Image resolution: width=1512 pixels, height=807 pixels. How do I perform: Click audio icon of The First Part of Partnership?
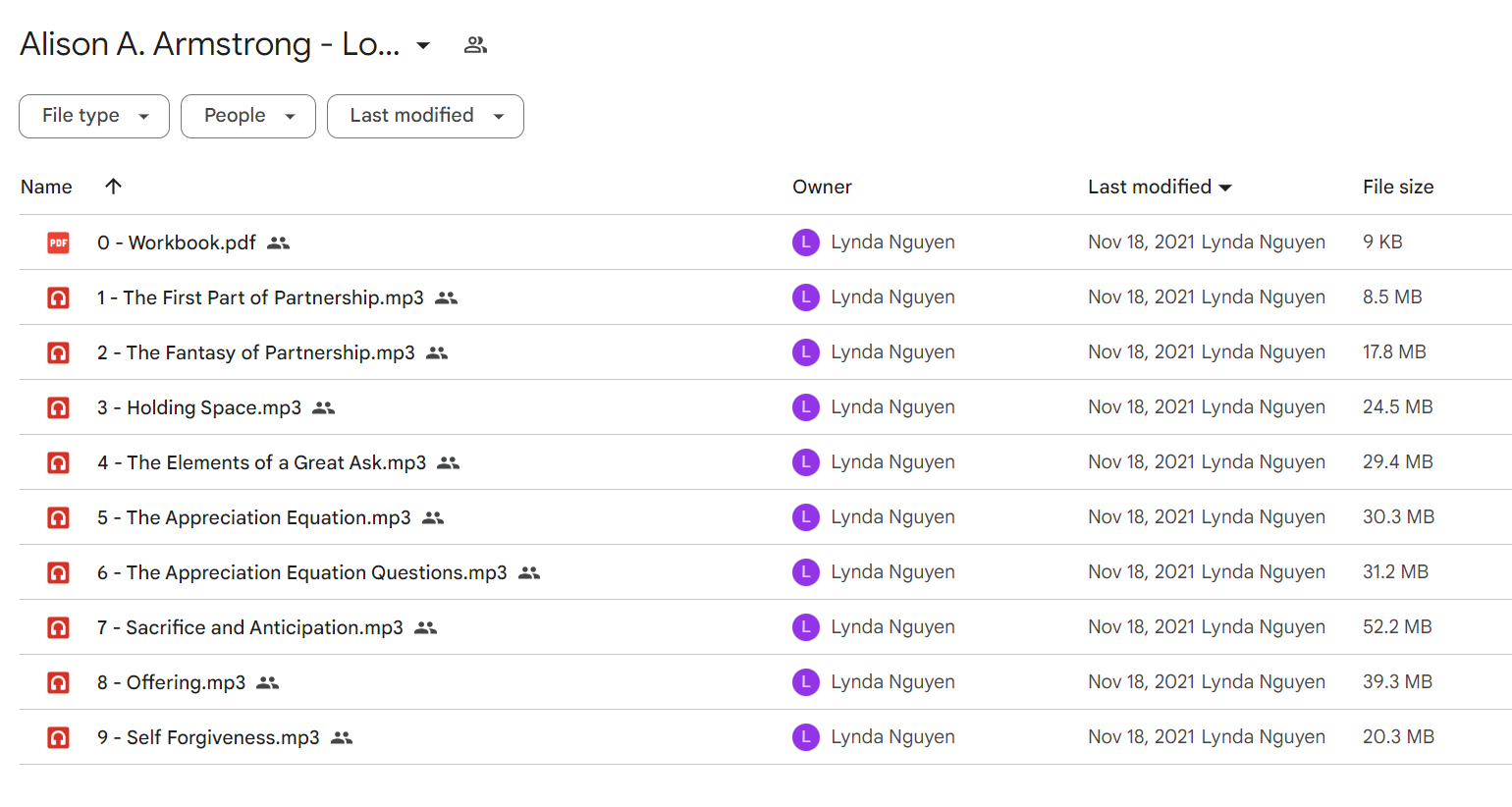pyautogui.click(x=59, y=297)
